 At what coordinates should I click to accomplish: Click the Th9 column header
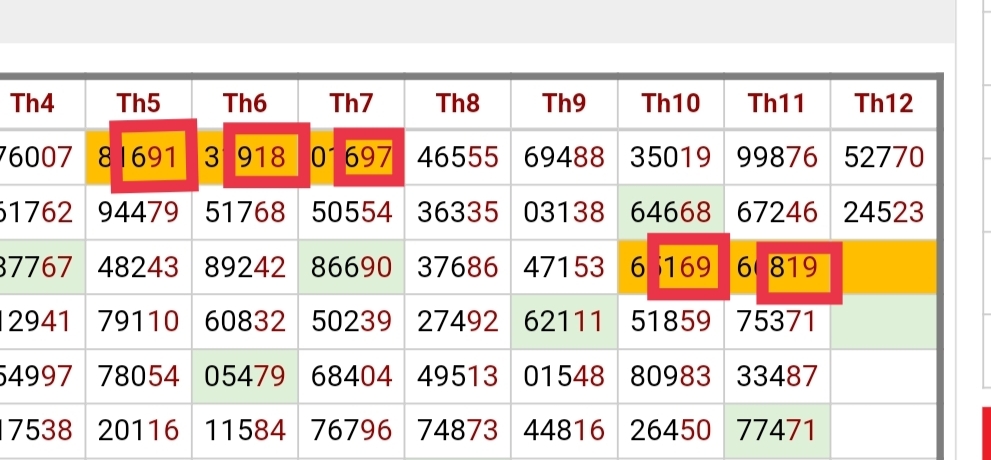tap(564, 103)
